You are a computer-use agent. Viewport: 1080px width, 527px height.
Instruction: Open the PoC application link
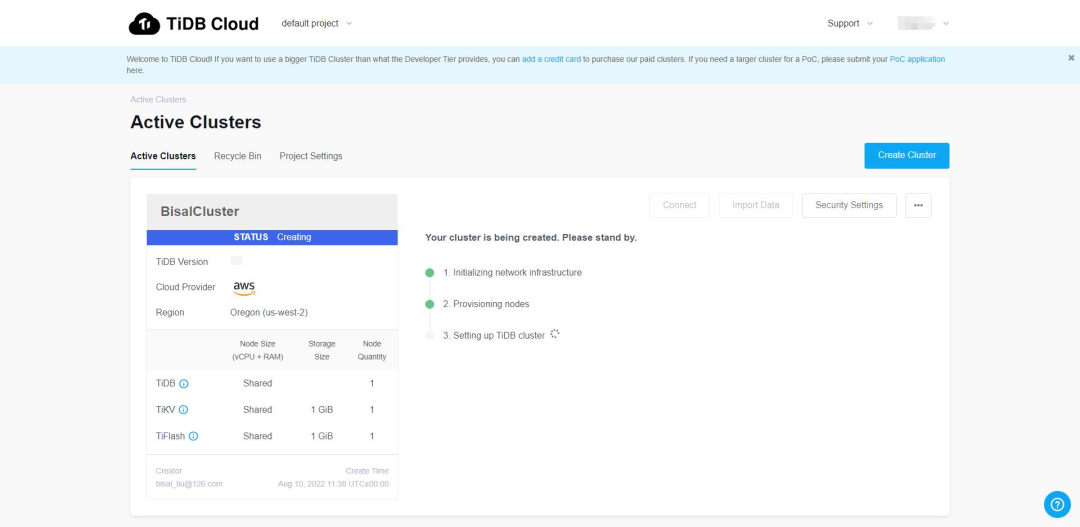click(x=917, y=59)
